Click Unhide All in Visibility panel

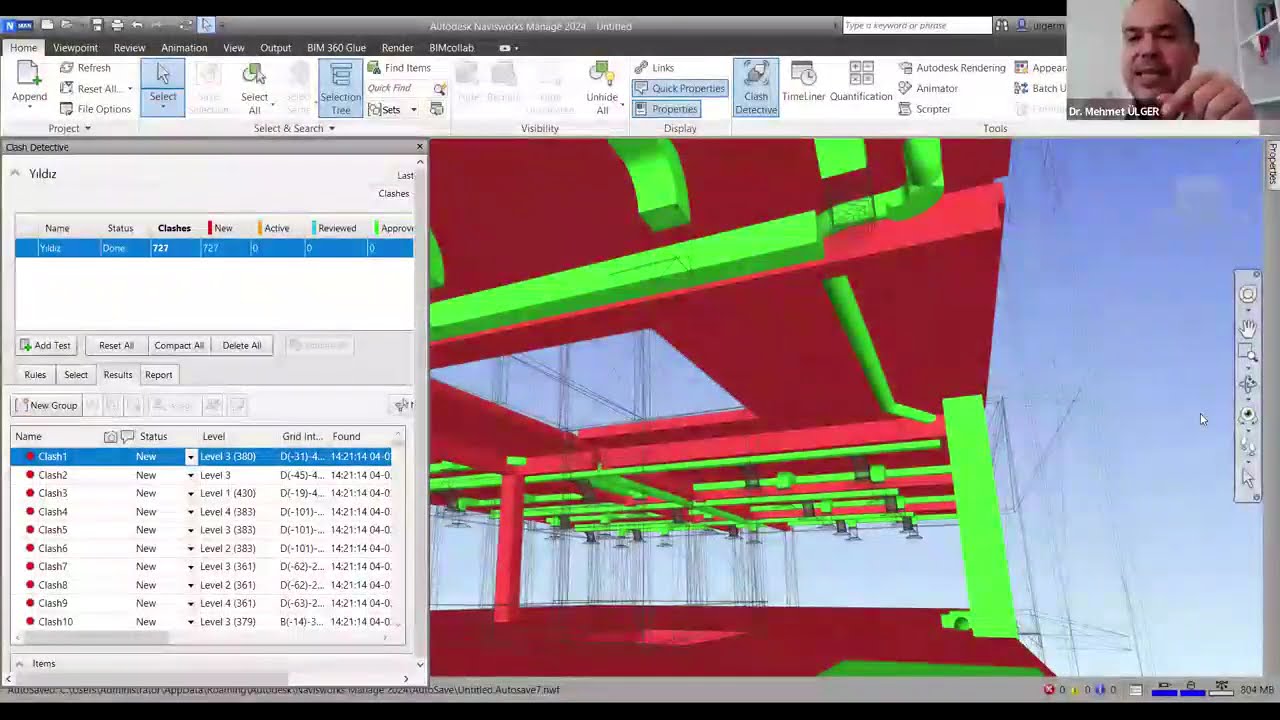[x=602, y=88]
